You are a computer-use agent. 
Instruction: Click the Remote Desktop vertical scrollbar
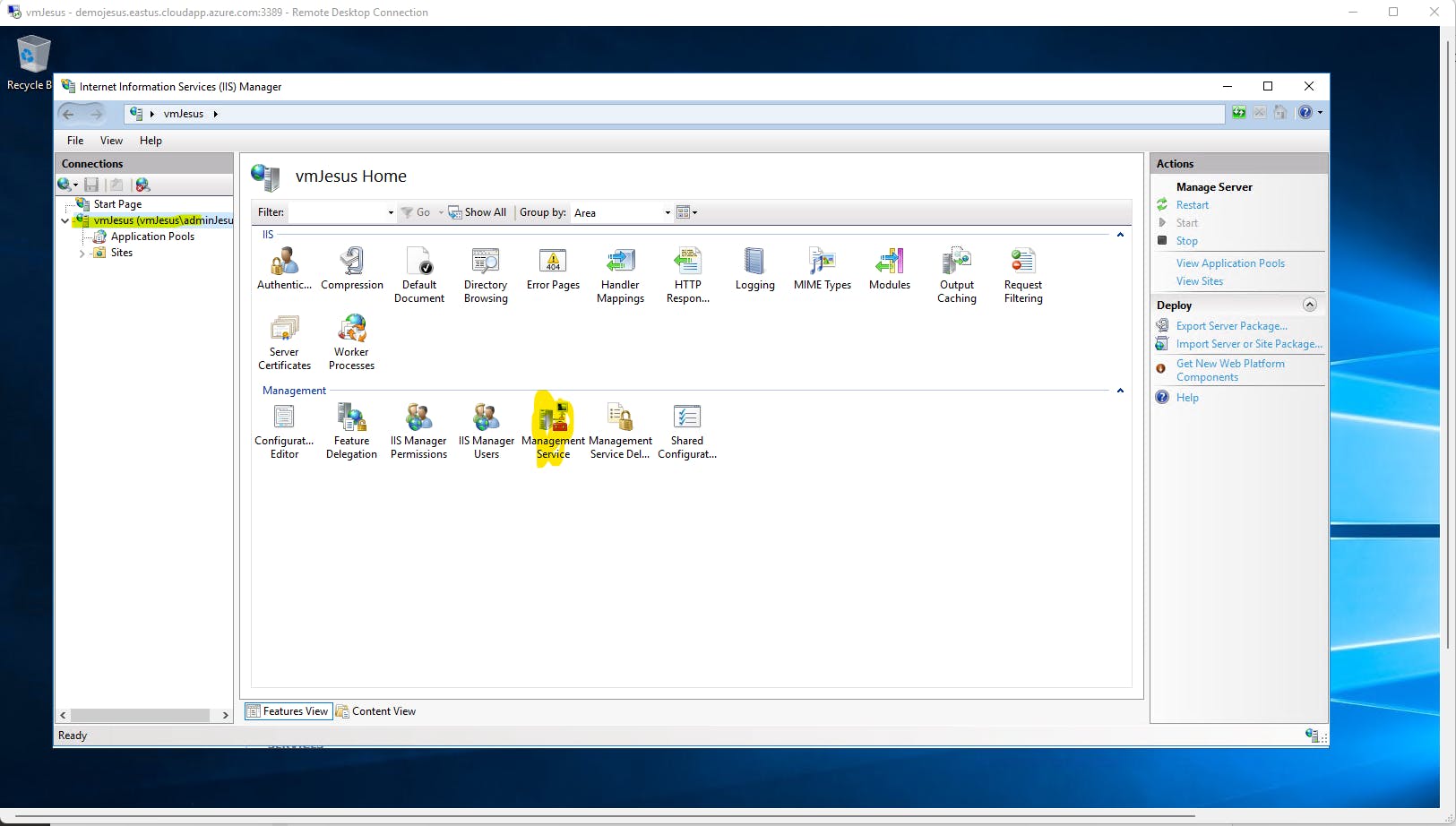(x=1448, y=345)
